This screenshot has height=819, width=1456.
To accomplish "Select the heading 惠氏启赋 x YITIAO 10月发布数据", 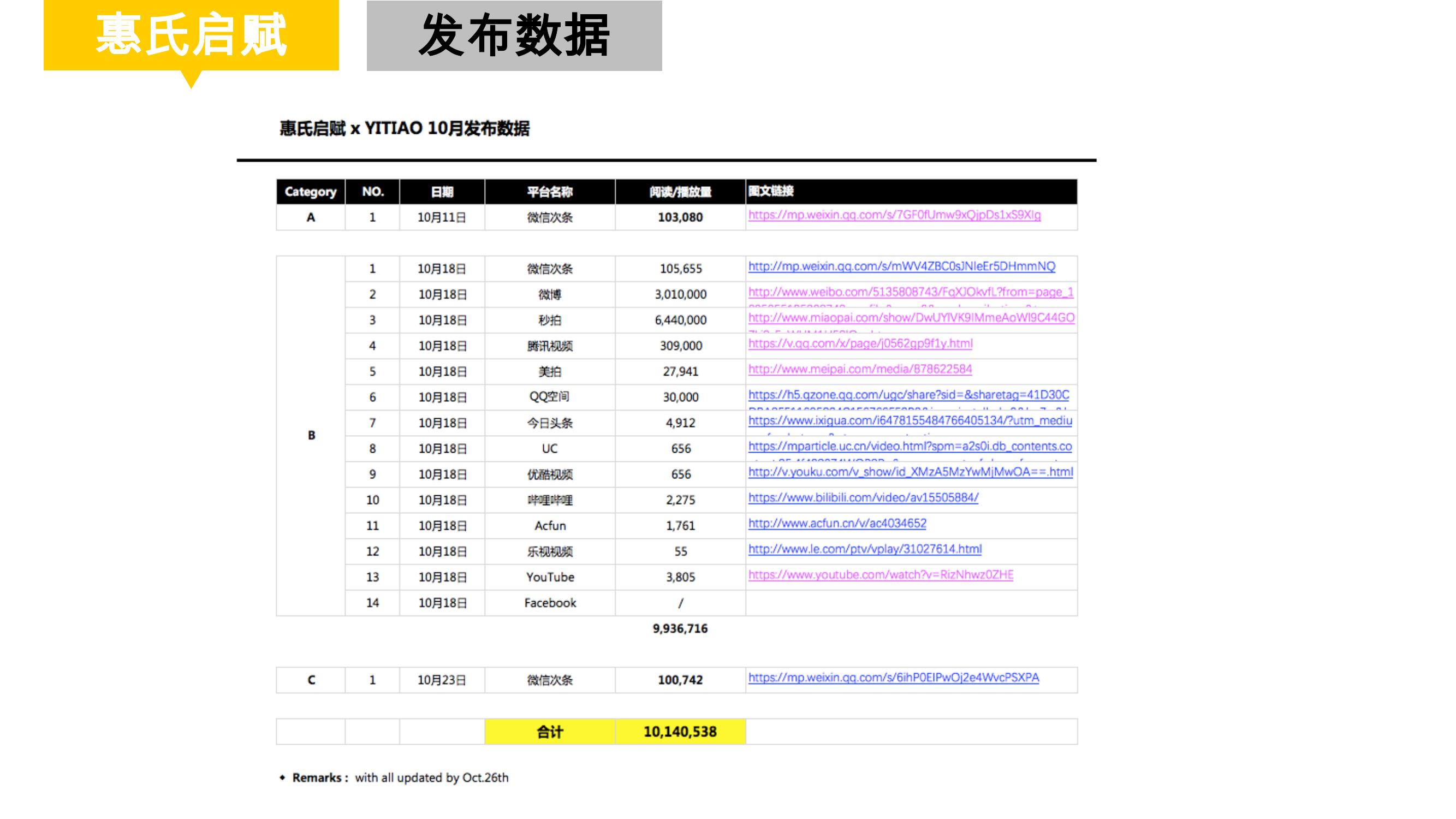I will (x=405, y=128).
